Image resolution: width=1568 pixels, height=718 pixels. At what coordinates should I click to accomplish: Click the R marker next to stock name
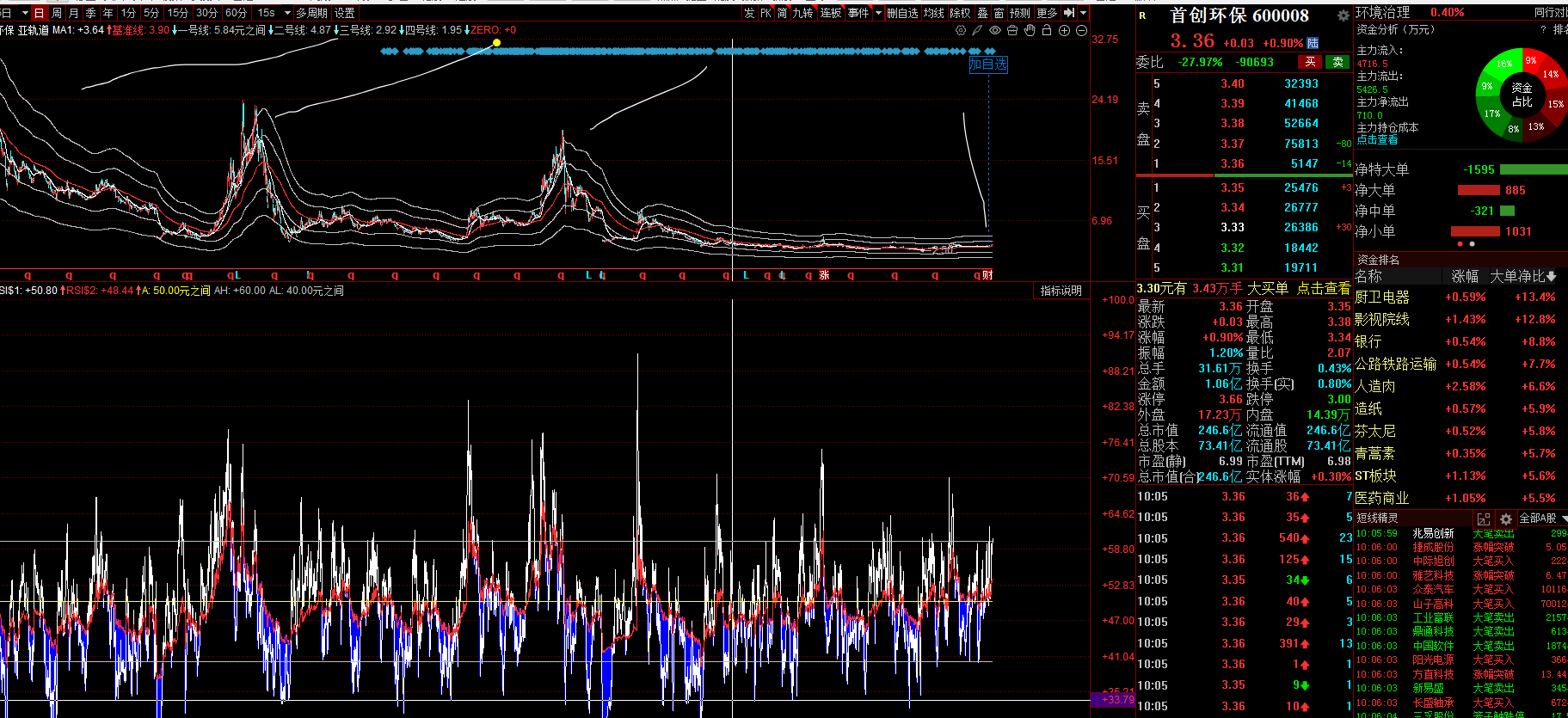click(1142, 15)
